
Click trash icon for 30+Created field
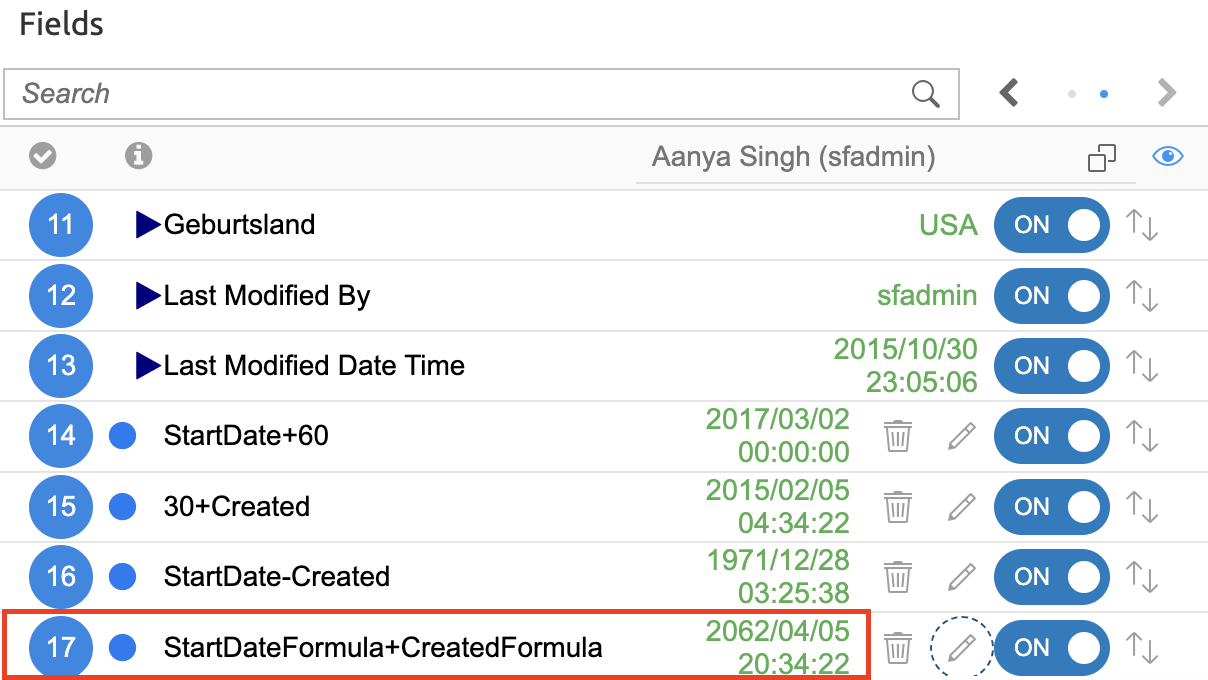(898, 507)
